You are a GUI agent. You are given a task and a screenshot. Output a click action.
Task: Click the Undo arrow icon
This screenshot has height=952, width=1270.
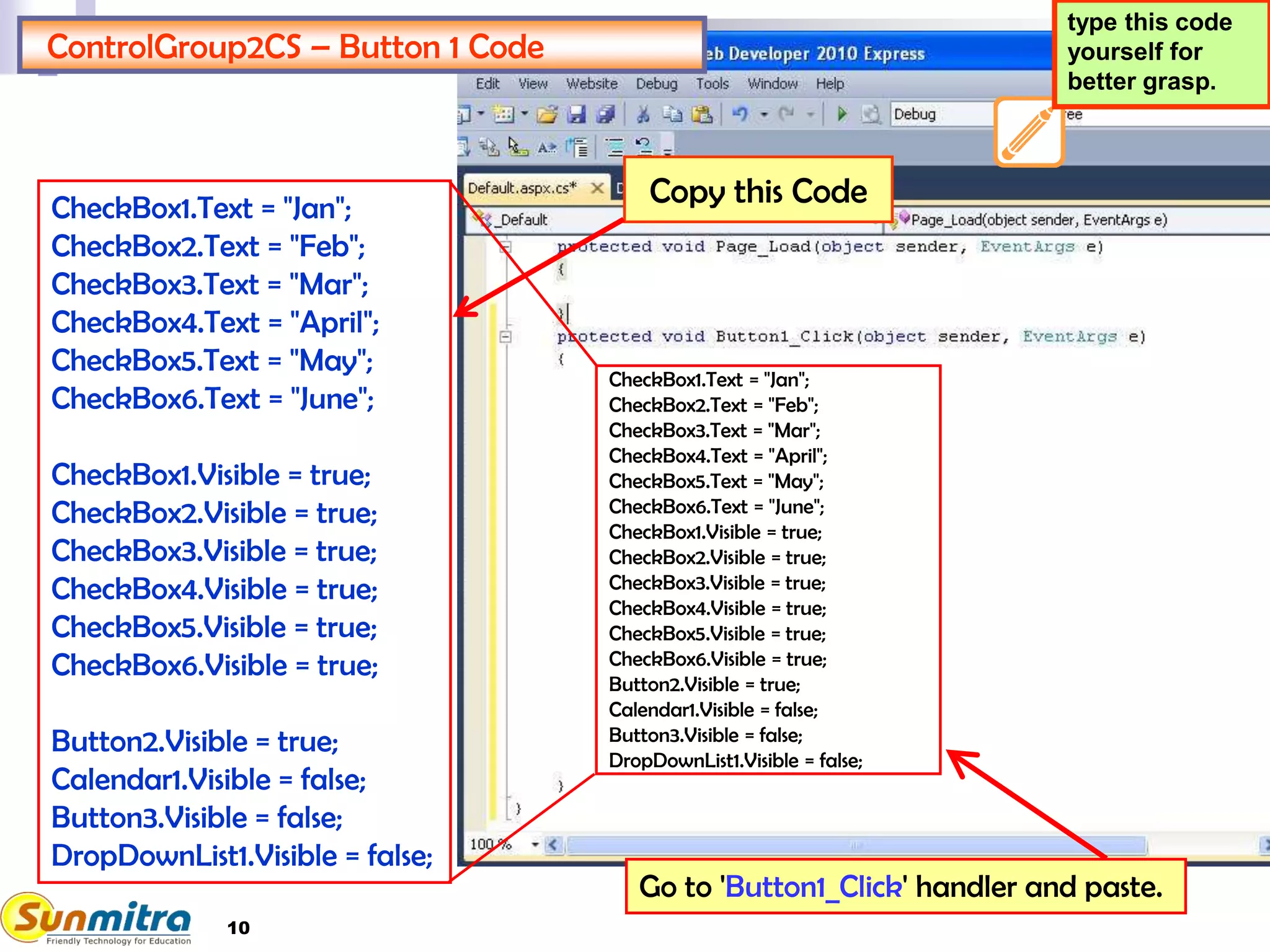740,114
